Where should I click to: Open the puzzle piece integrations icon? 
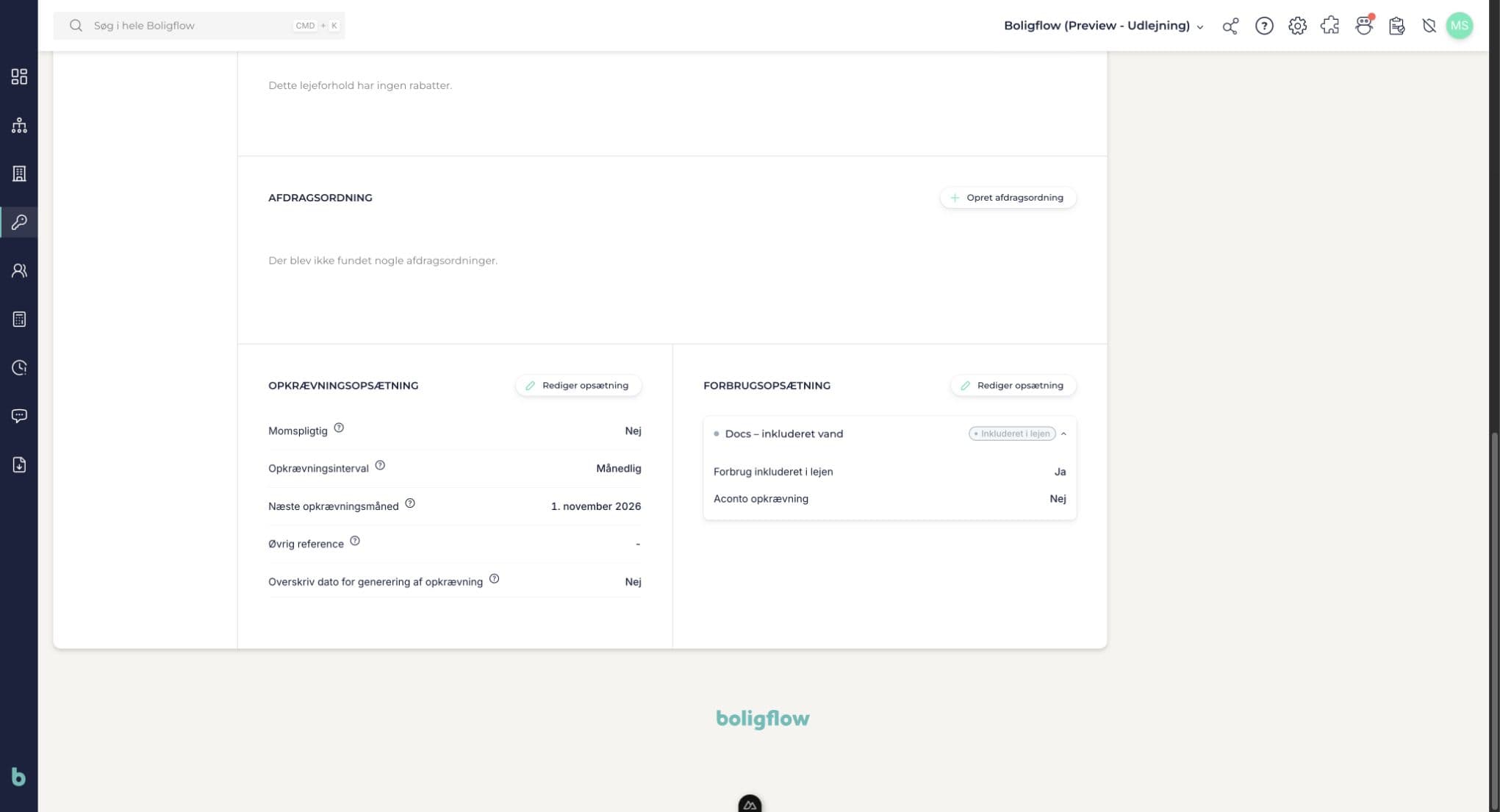point(1330,26)
